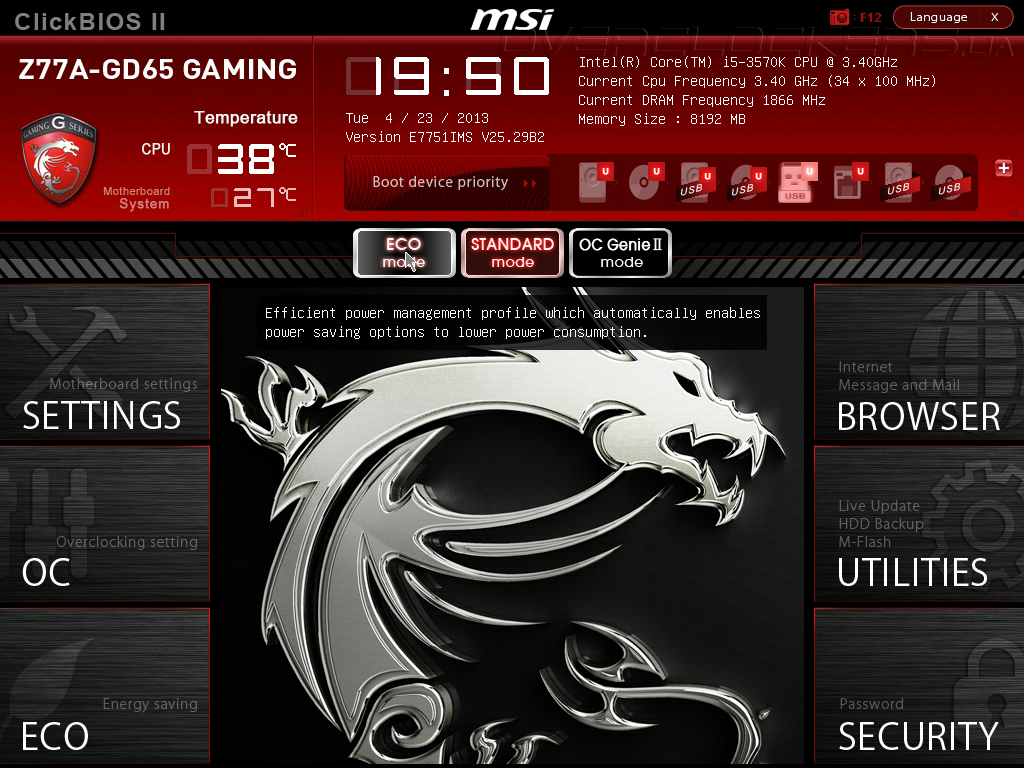Click the 'ClickBIOS II' title text
The image size is (1024, 768).
click(x=90, y=22)
